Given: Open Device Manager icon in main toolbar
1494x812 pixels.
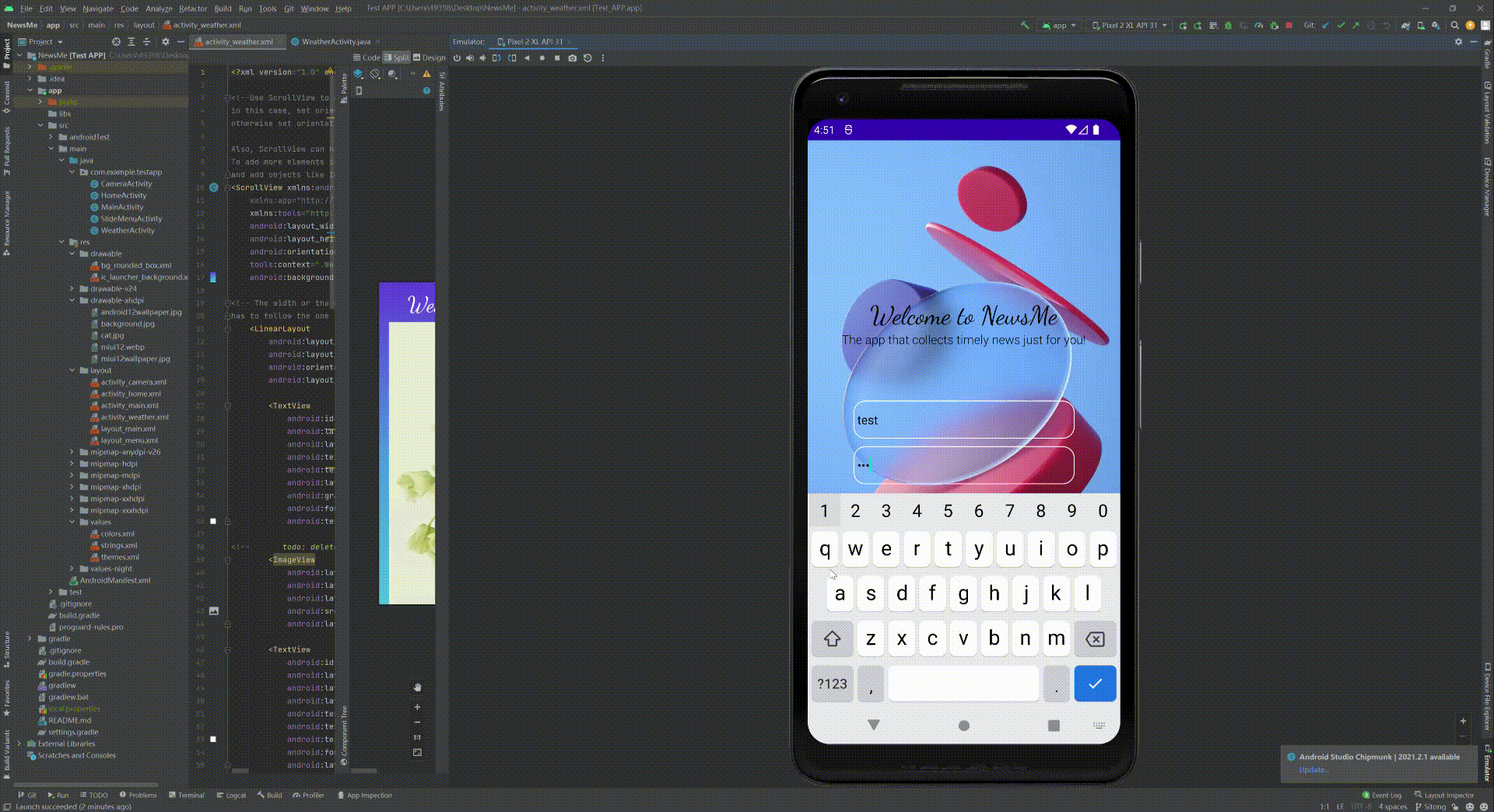Looking at the screenshot, I should 1421,26.
